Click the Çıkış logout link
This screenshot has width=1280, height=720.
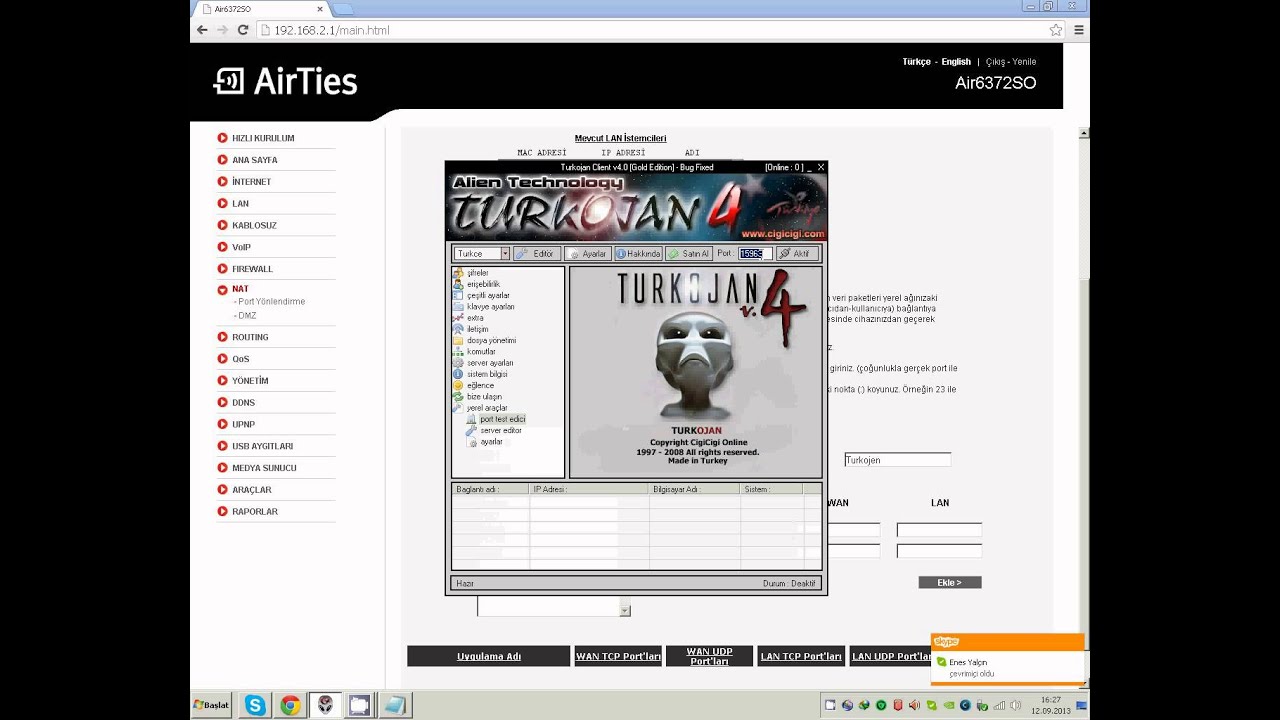pyautogui.click(x=996, y=62)
